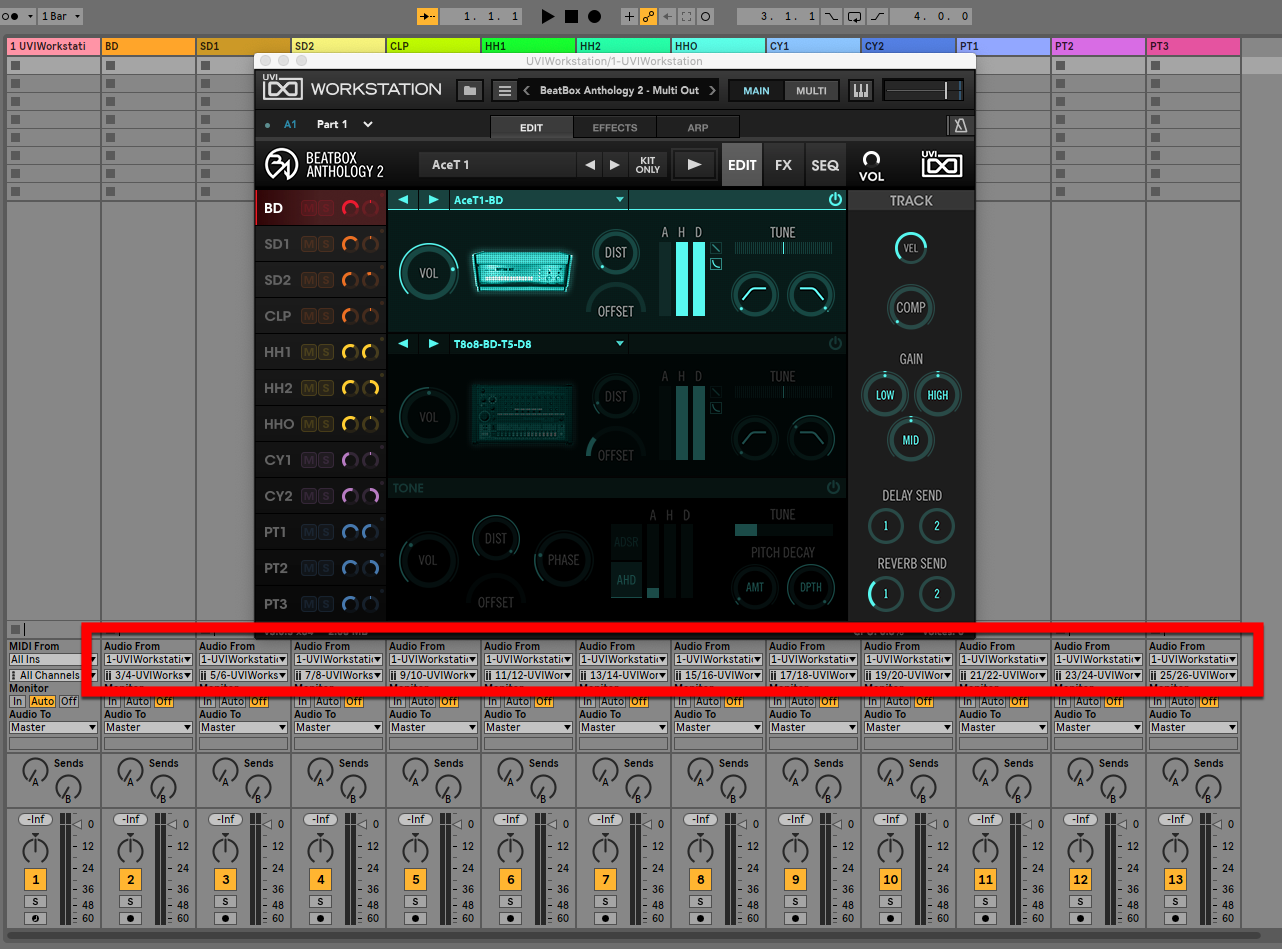Select next sample for AceT1-BD layer
This screenshot has width=1282, height=949.
[433, 200]
